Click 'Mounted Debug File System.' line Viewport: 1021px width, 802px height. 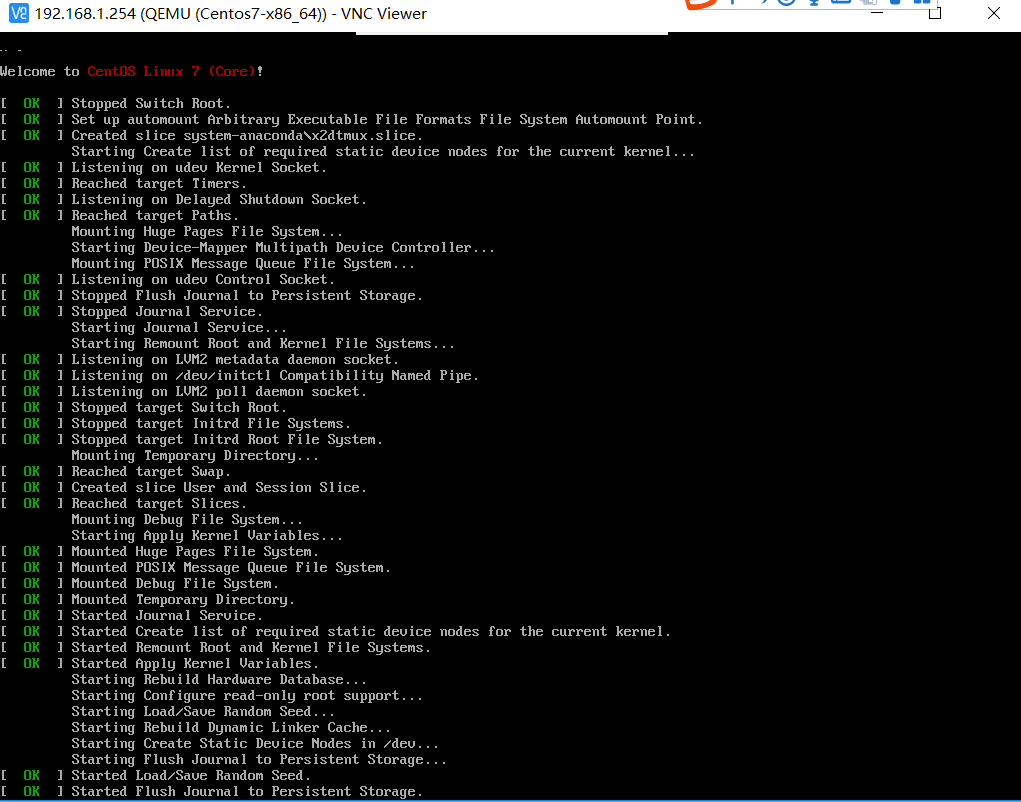[175, 584]
